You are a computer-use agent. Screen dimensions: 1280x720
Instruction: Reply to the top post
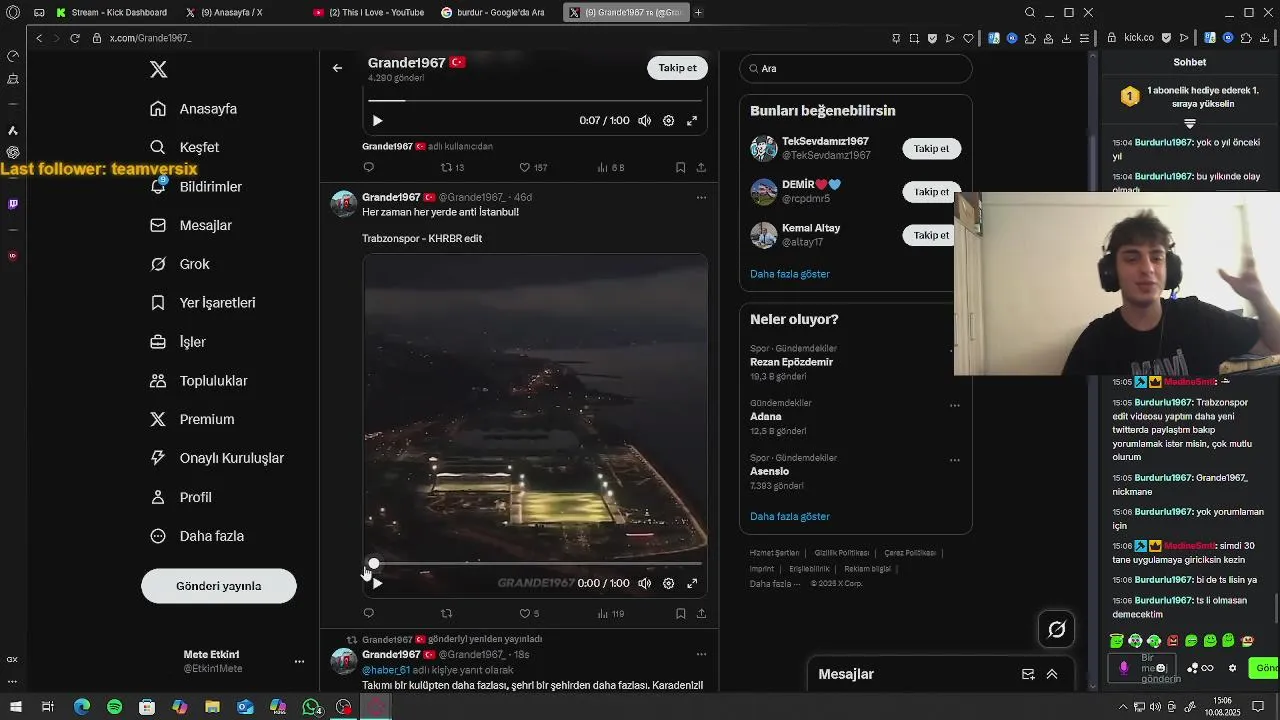(x=368, y=167)
